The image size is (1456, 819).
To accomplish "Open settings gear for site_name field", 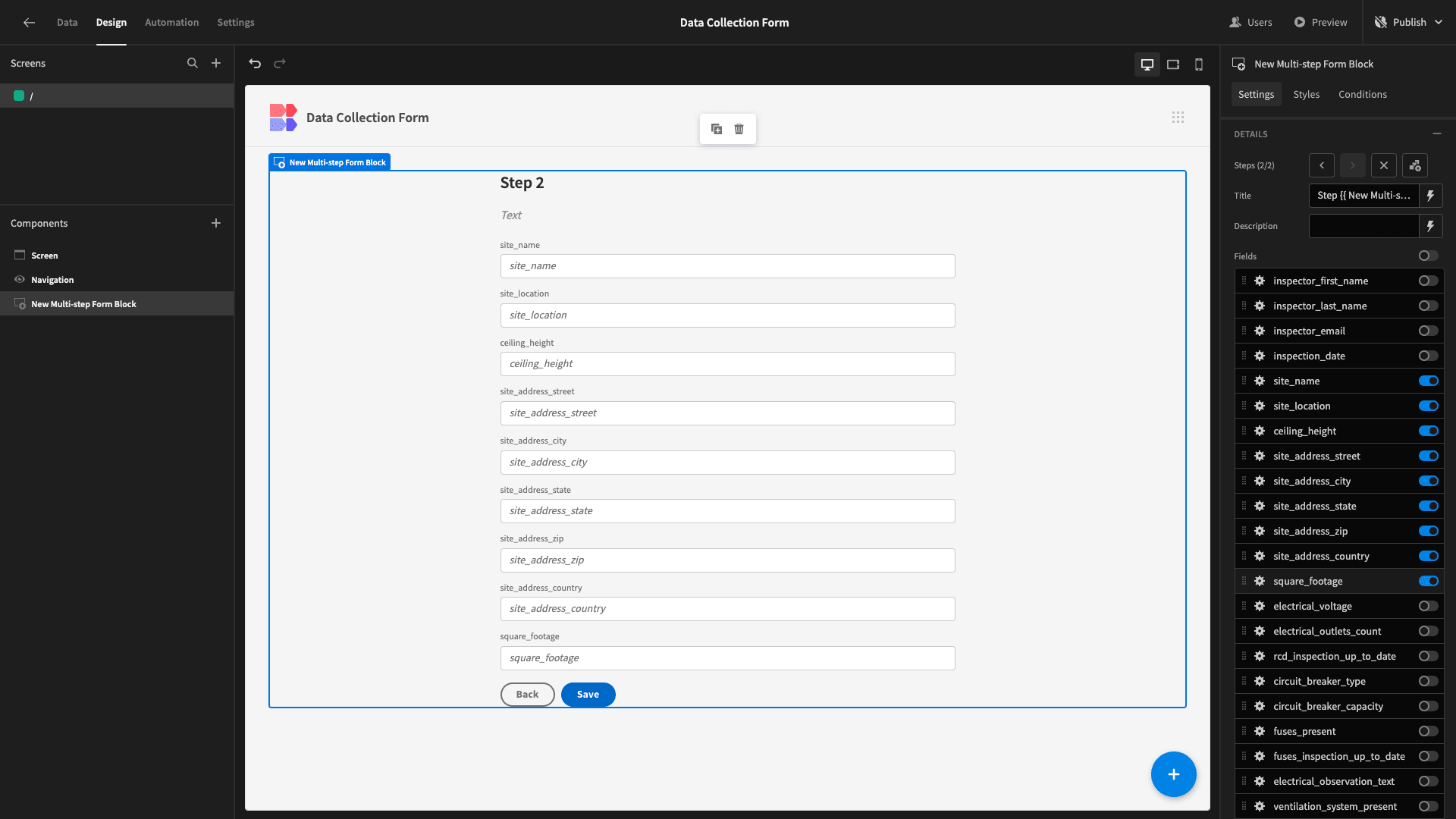I will (x=1260, y=381).
